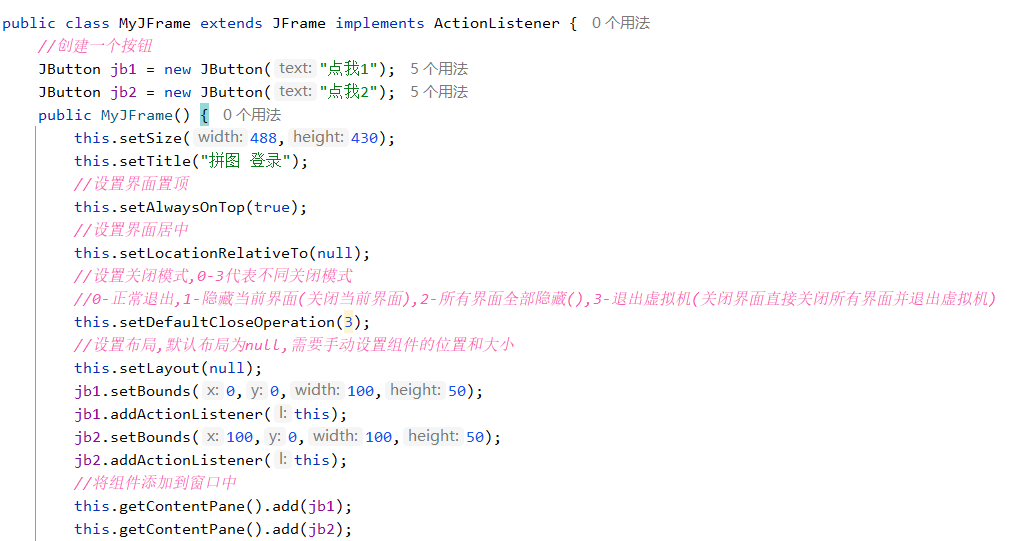Select the ActionListener interface name

pos(497,23)
